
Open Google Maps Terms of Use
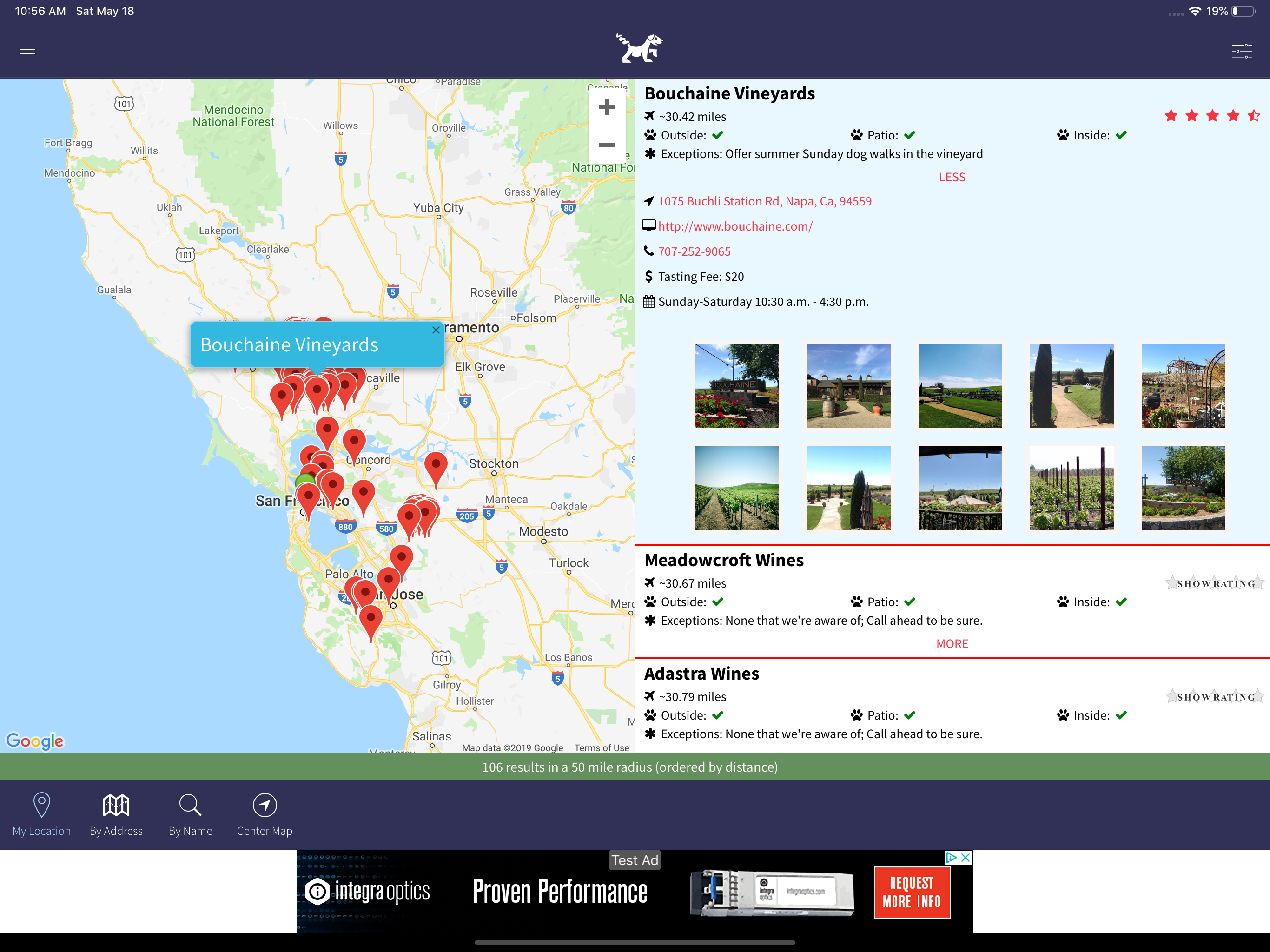point(602,747)
